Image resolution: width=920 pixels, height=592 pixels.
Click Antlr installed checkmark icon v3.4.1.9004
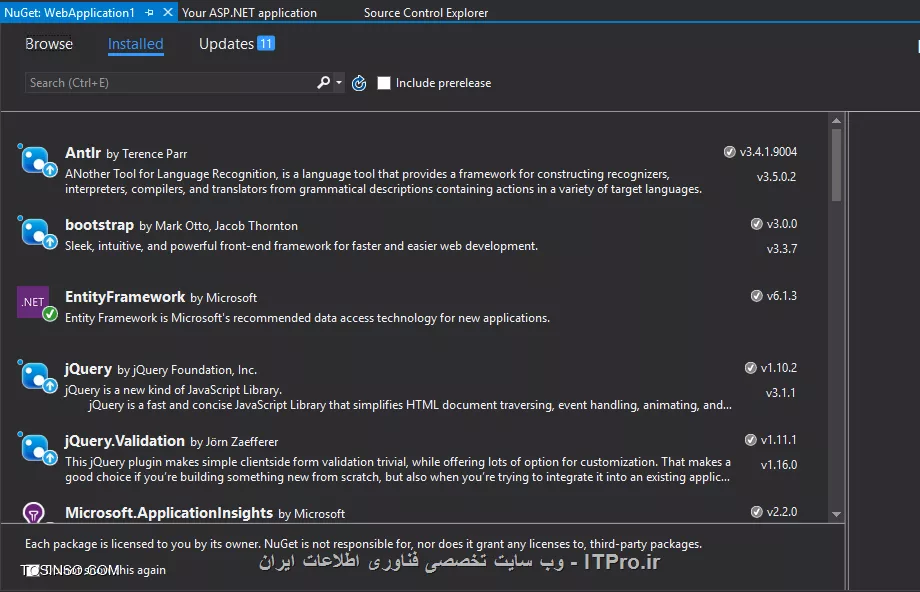tap(729, 152)
